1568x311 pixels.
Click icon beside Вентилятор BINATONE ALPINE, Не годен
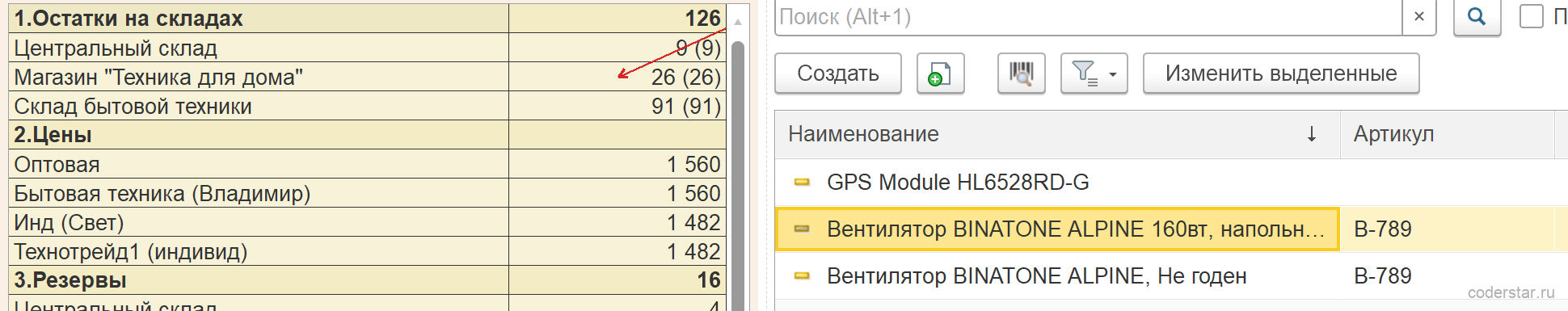pyautogui.click(x=802, y=275)
